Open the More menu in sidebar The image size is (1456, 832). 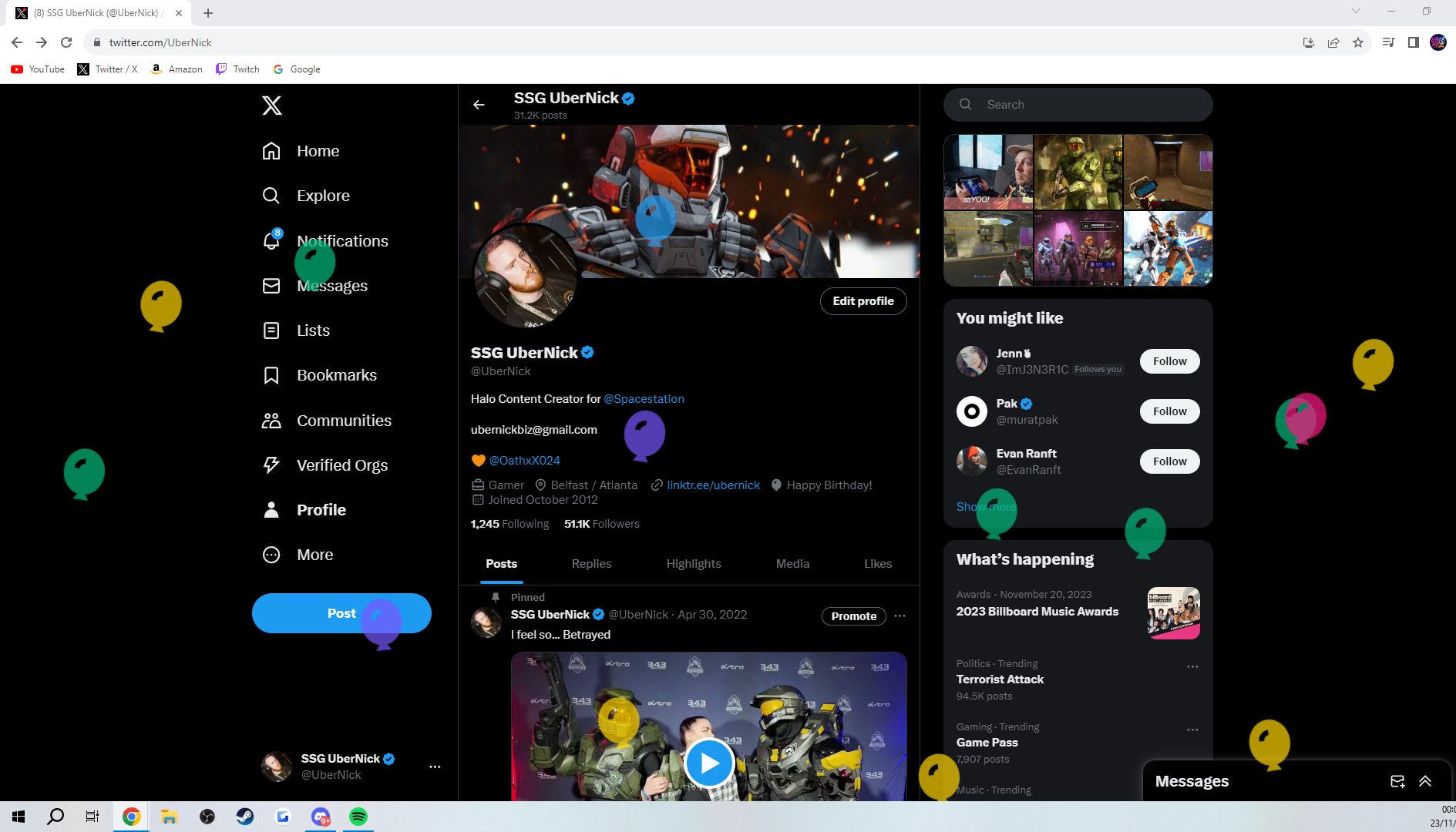298,555
